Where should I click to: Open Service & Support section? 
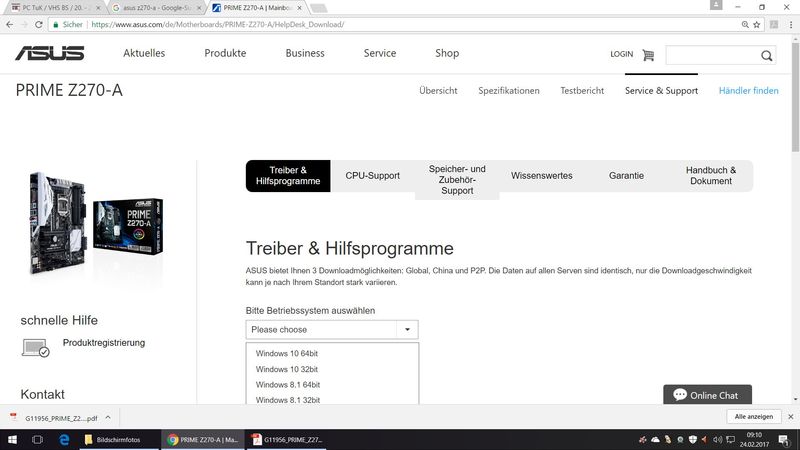(x=661, y=91)
